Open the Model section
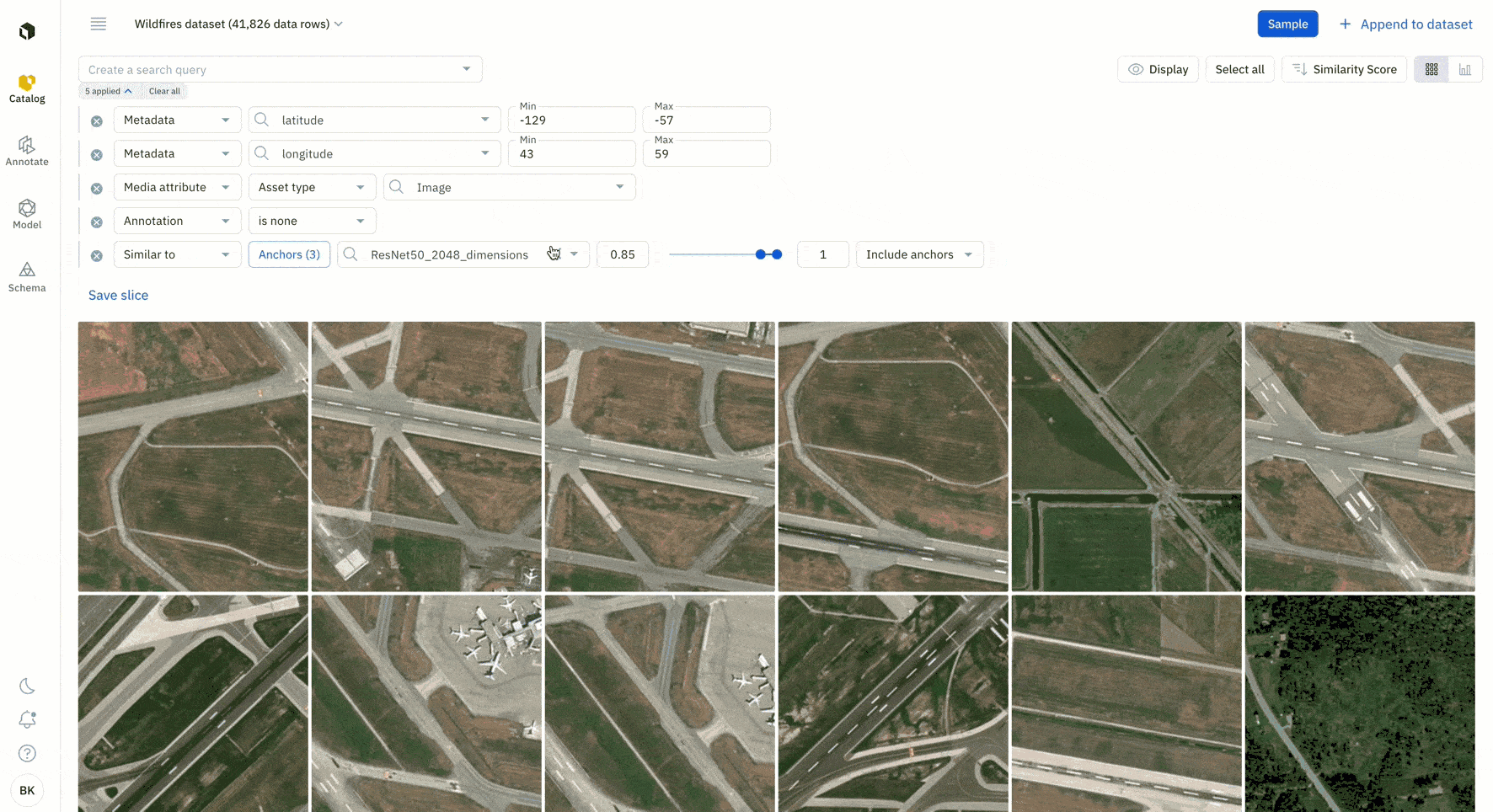Viewport: 1493px width, 812px height. (x=27, y=215)
